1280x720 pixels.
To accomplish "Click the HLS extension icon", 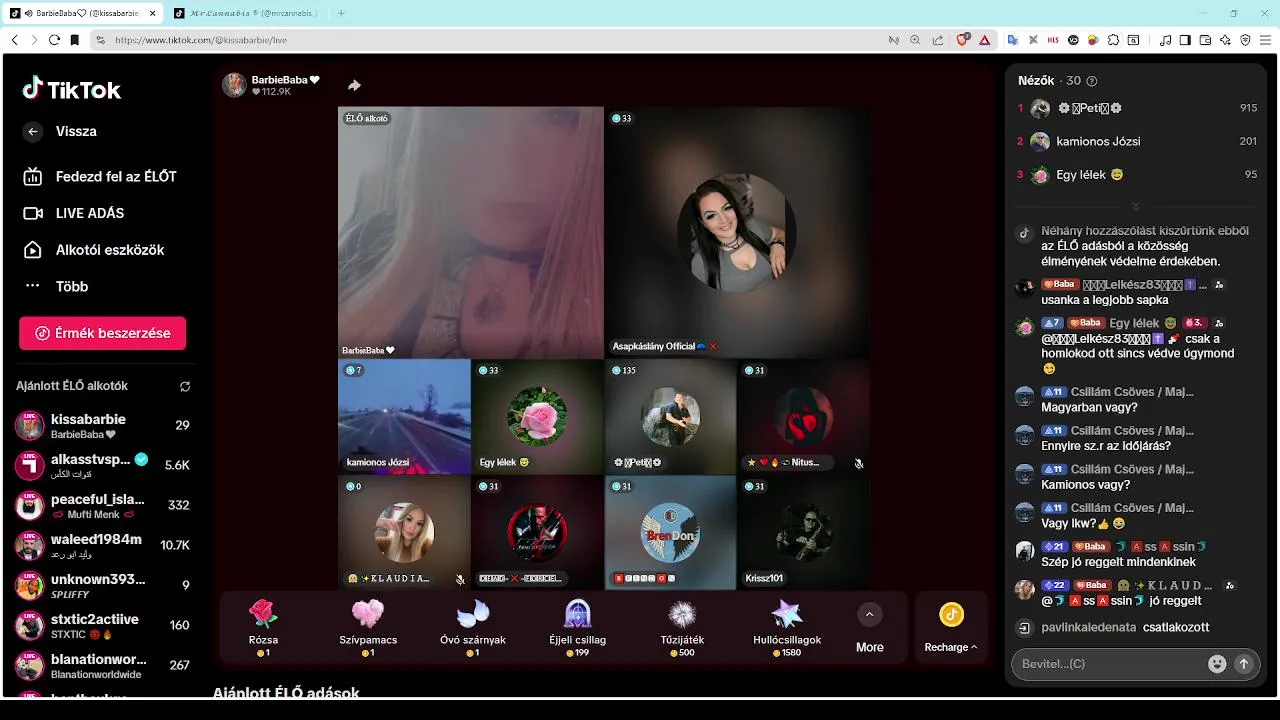I will (x=1053, y=40).
